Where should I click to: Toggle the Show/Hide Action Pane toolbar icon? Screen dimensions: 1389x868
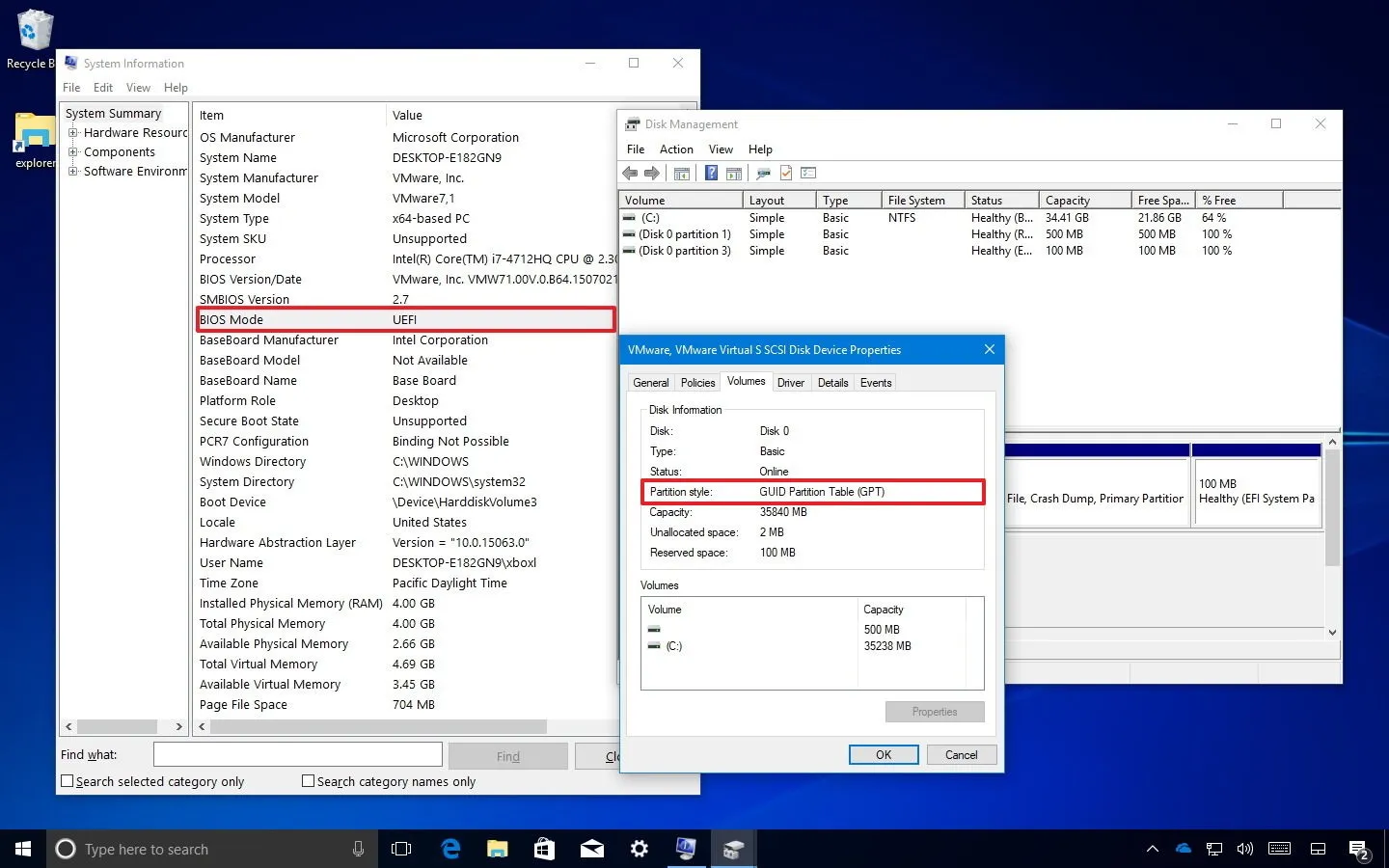[734, 173]
